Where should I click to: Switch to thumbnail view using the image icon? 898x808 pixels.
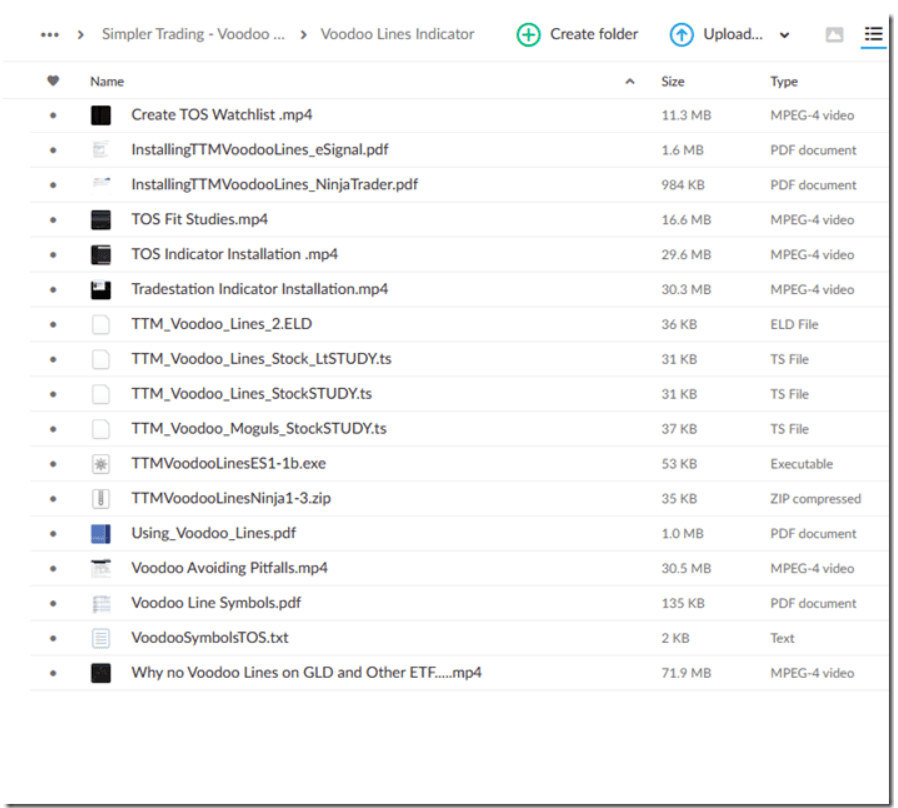pos(835,33)
